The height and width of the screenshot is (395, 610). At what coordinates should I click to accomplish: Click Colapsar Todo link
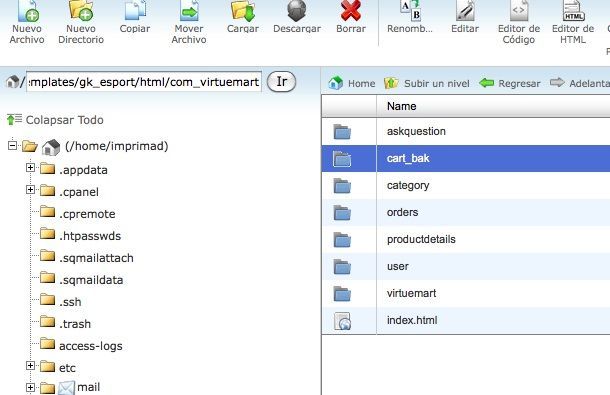point(55,120)
